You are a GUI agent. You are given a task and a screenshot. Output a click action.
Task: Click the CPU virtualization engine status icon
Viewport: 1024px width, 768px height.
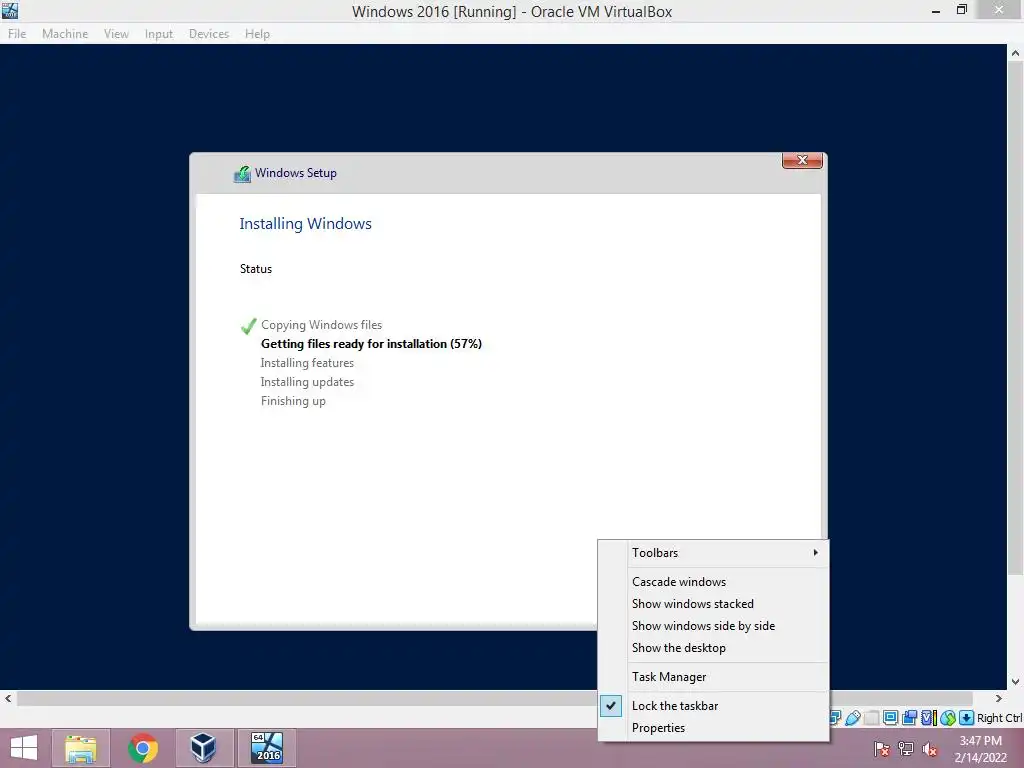click(929, 718)
